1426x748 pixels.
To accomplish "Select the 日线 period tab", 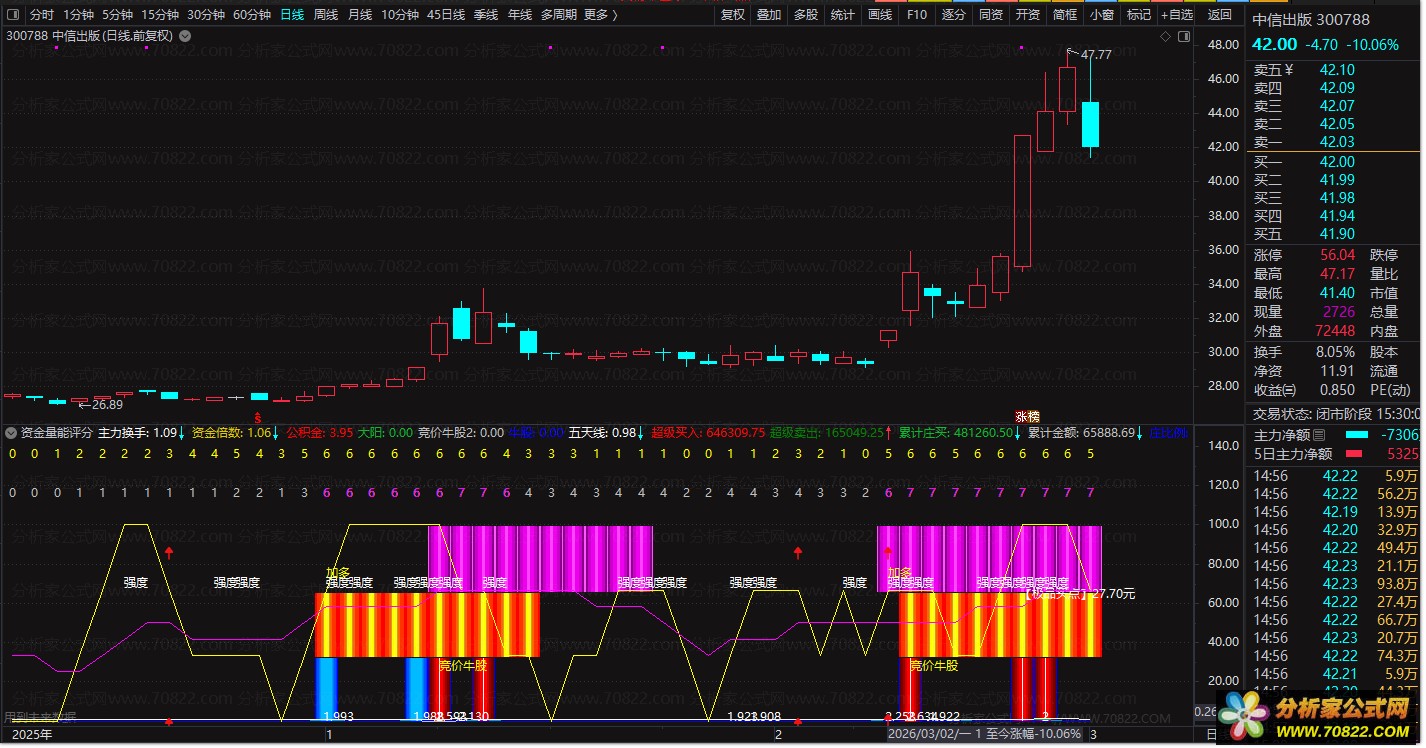I will [292, 15].
